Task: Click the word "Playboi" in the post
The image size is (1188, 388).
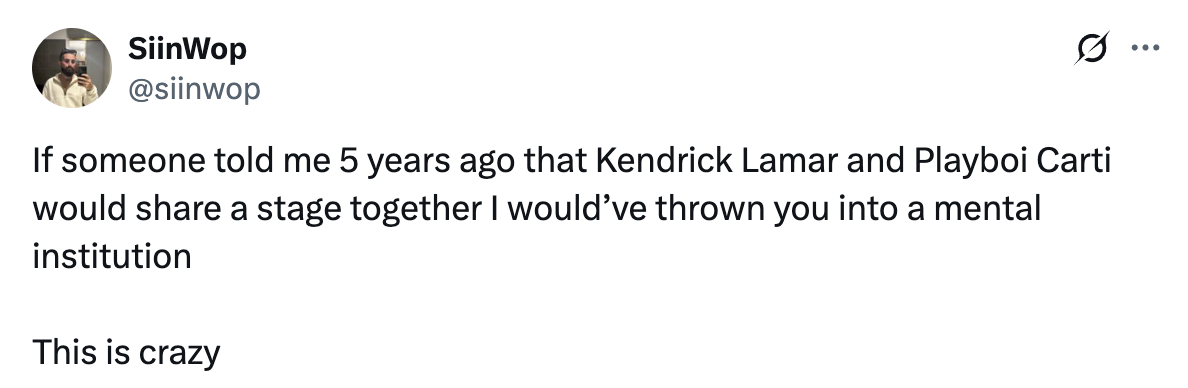Action: click(971, 163)
